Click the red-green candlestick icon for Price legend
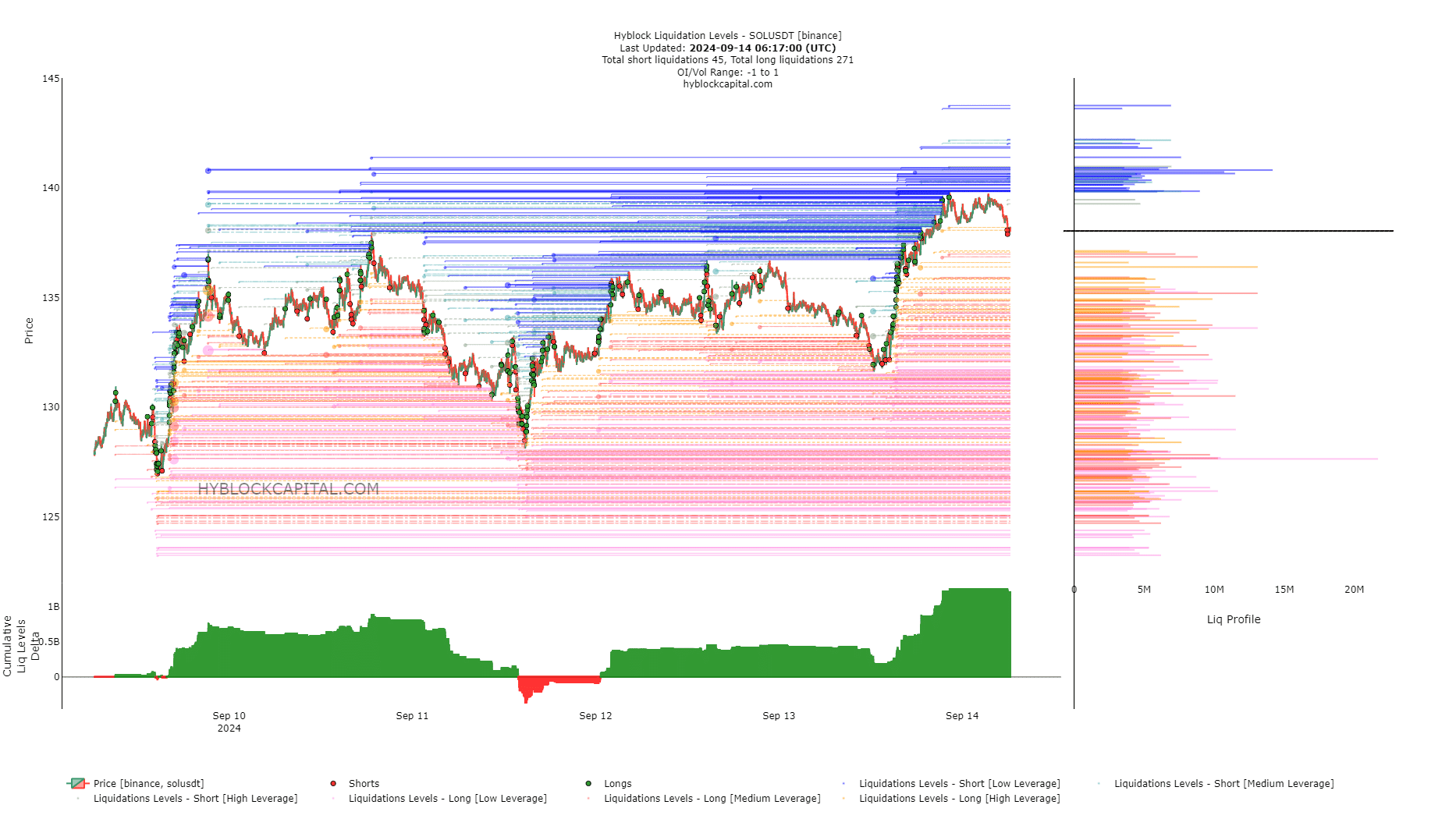 [77, 783]
